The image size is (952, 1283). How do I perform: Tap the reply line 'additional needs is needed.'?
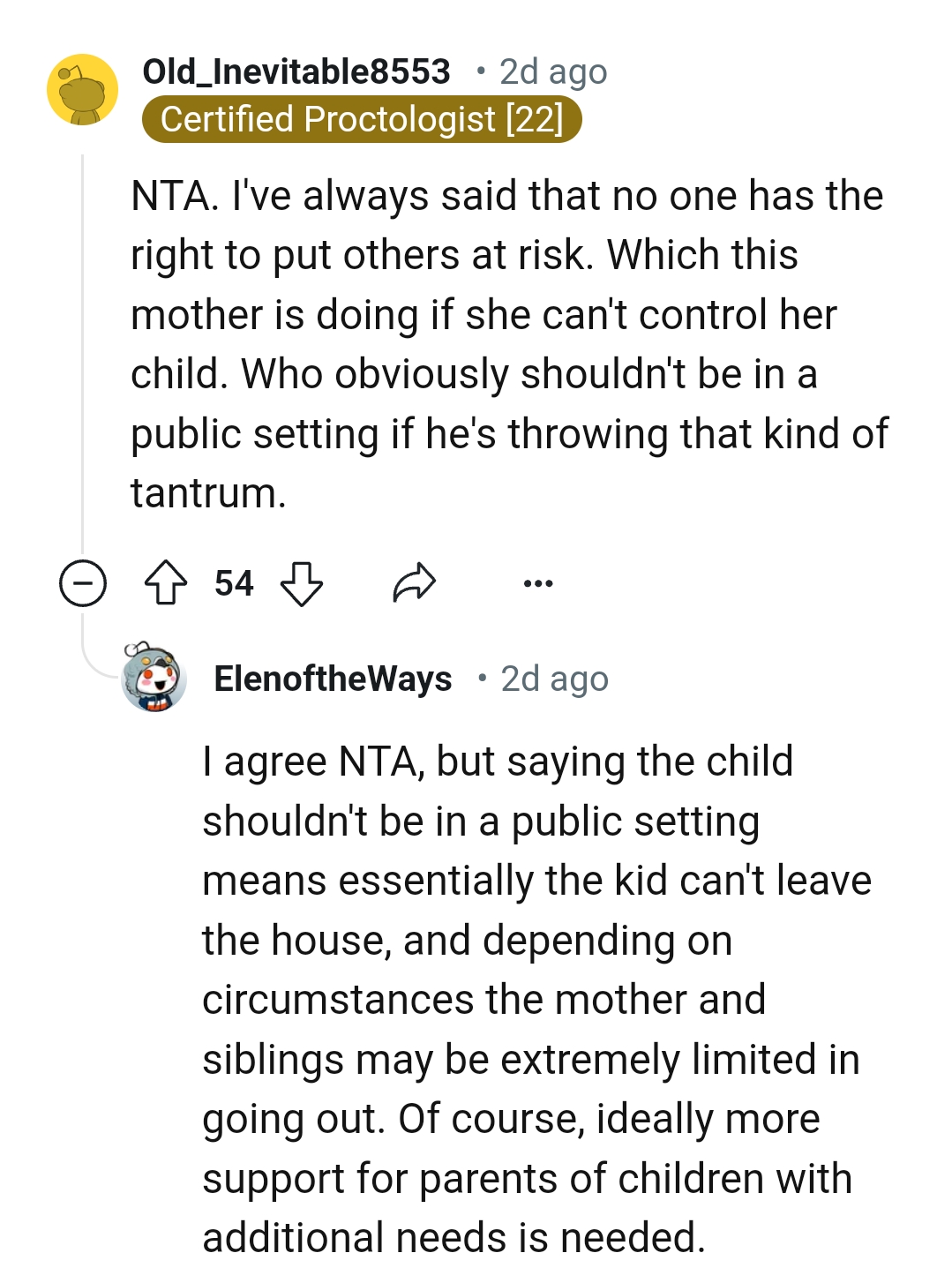pyautogui.click(x=454, y=1238)
